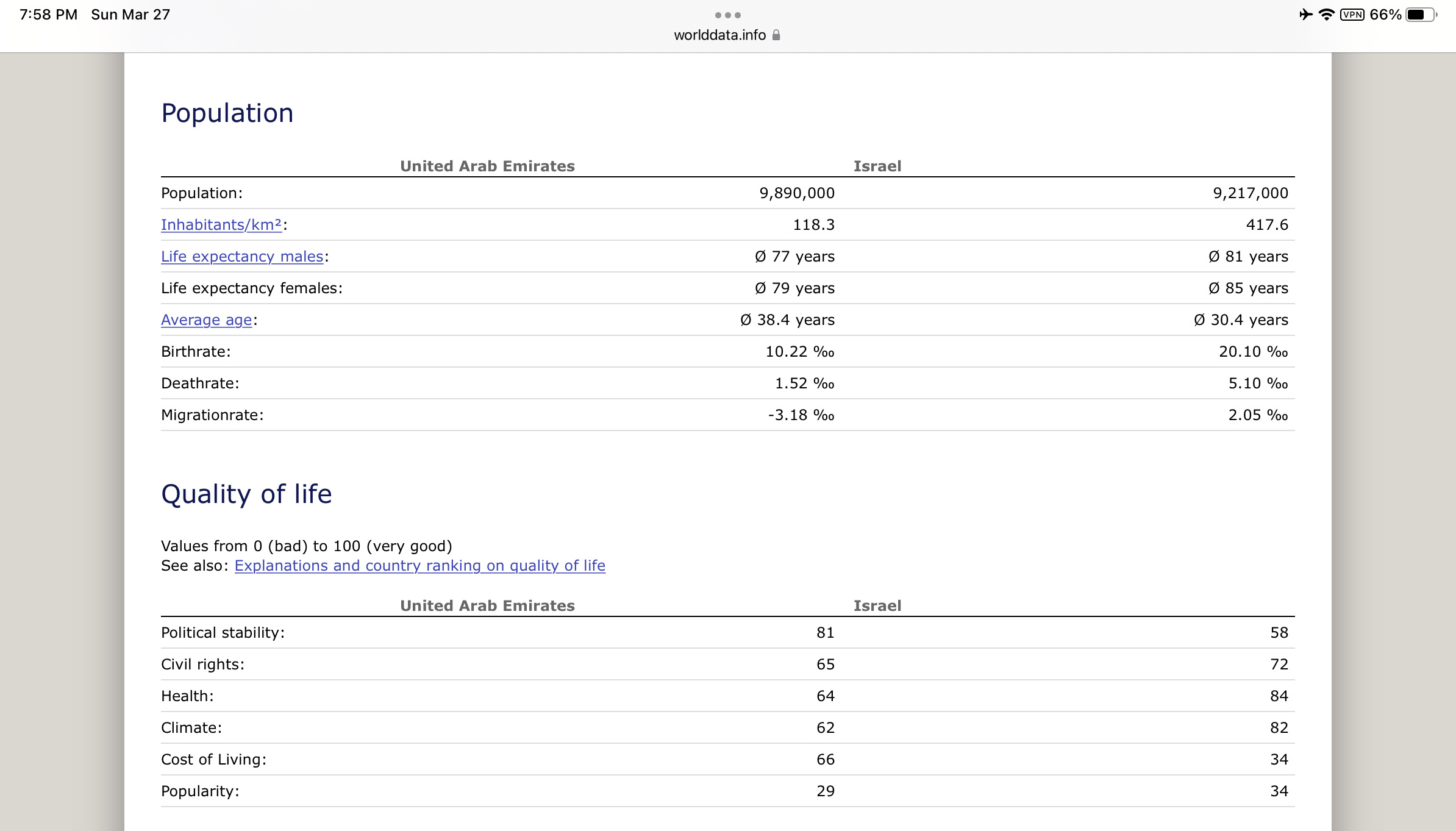The width and height of the screenshot is (1456, 831).
Task: Tap the Sun Mar 27 date
Action: pyautogui.click(x=130, y=15)
